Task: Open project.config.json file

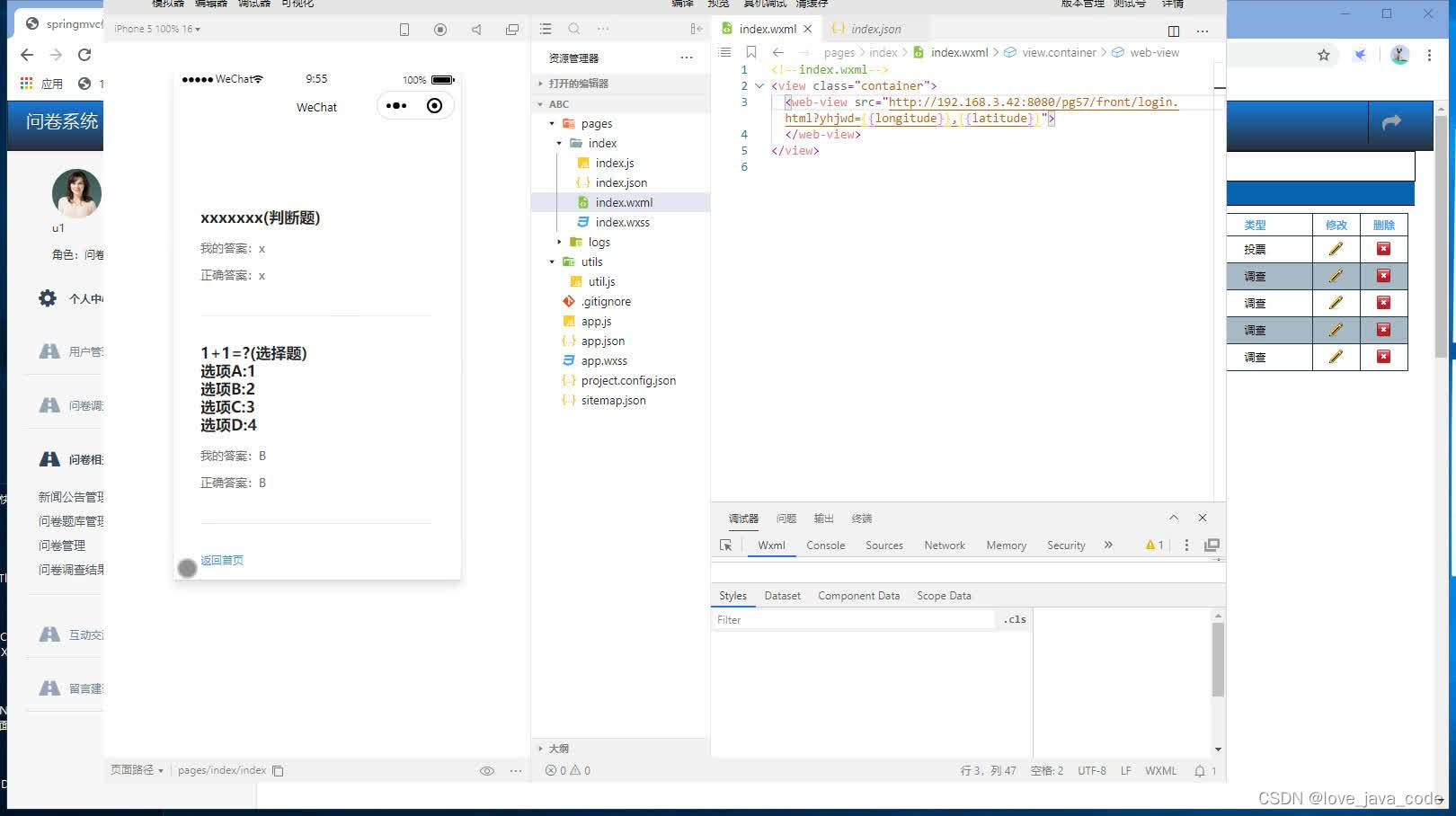Action: (628, 381)
